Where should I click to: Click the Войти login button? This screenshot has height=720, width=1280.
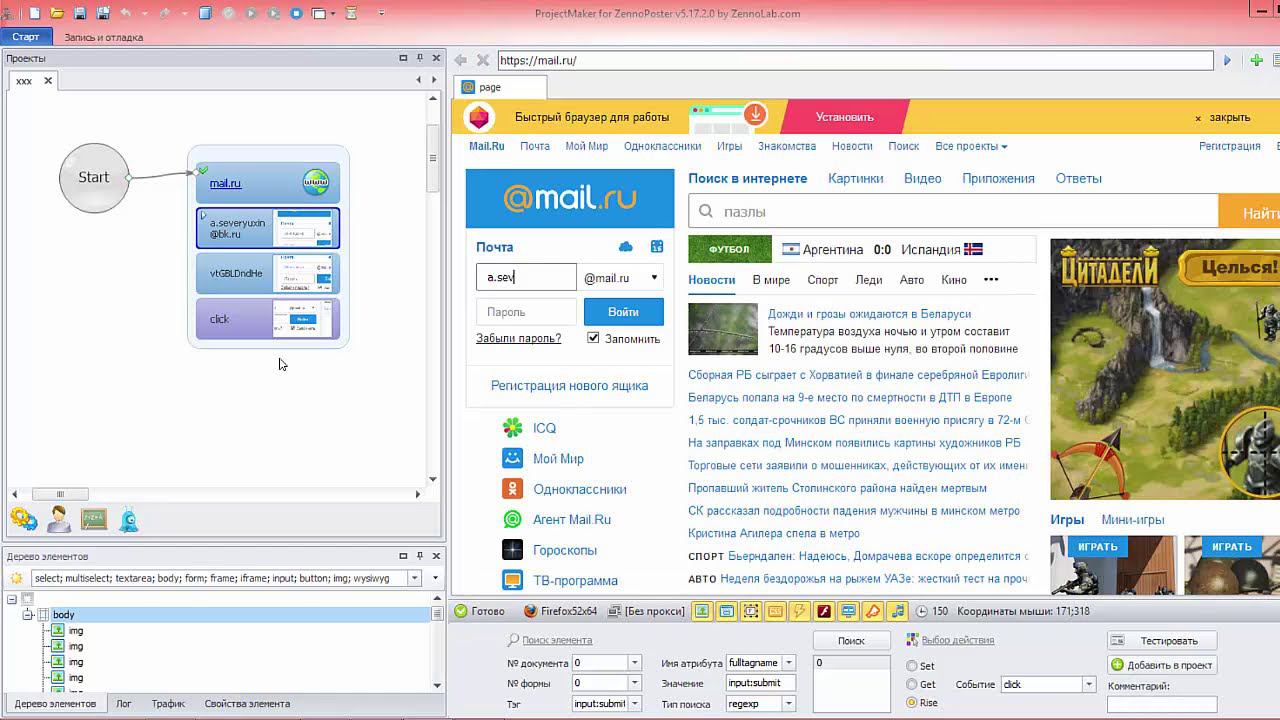point(623,312)
